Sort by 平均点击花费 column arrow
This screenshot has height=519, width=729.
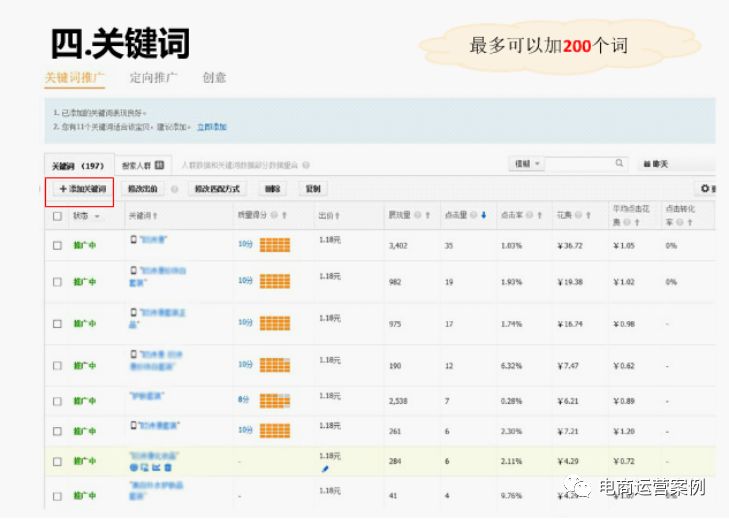637,222
